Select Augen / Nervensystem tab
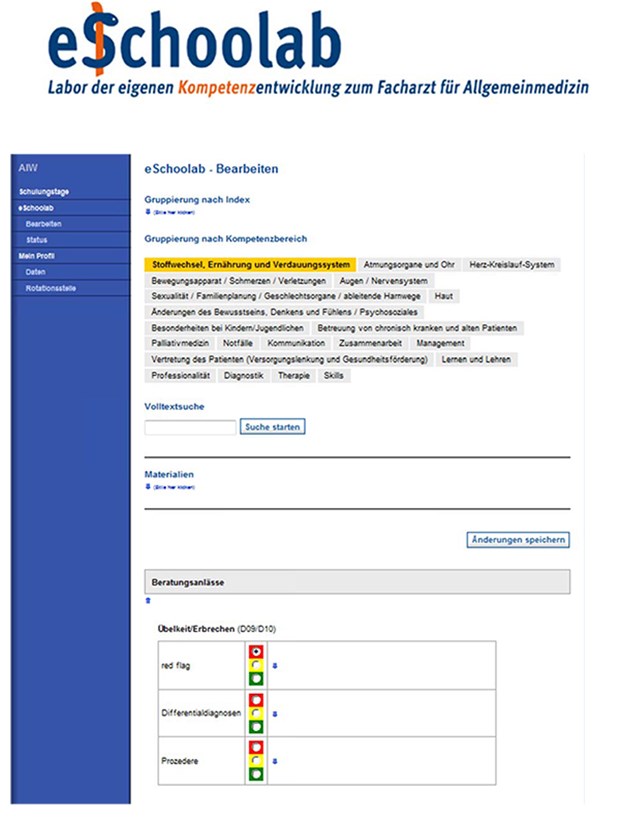 [383, 281]
